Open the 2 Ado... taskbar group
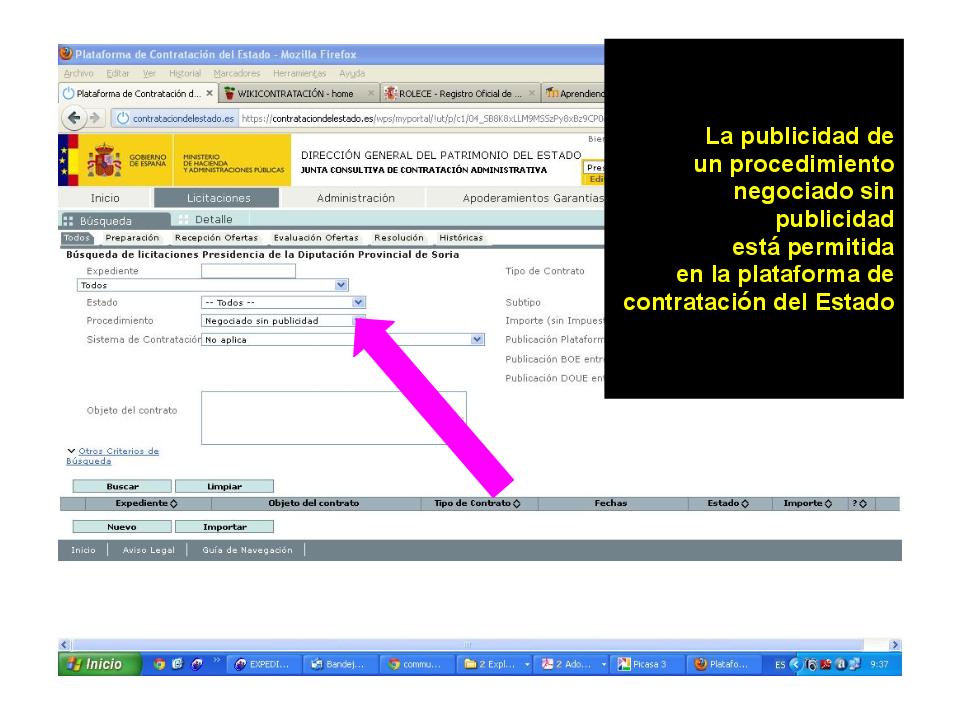 pos(571,664)
